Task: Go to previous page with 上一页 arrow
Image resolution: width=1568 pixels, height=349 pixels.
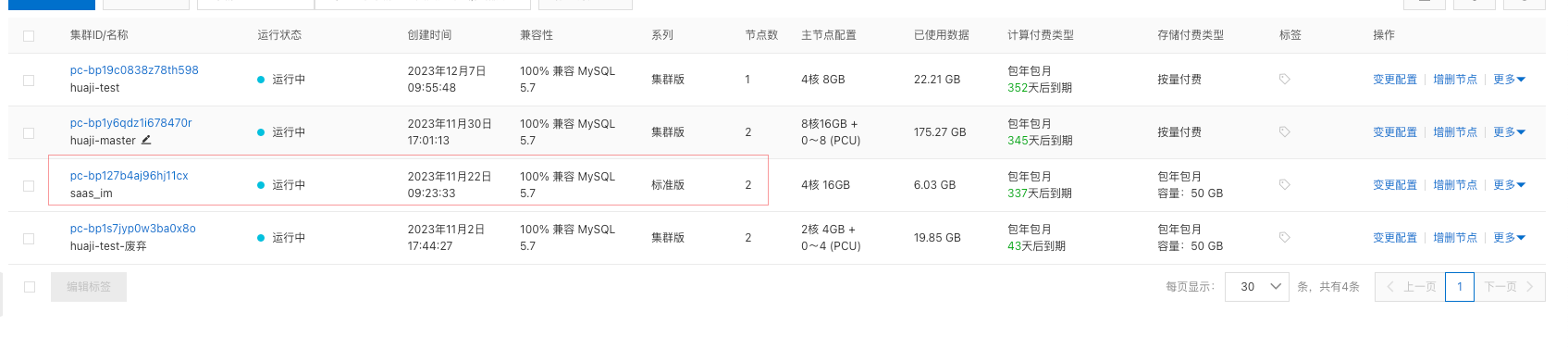Action: [x=1411, y=287]
